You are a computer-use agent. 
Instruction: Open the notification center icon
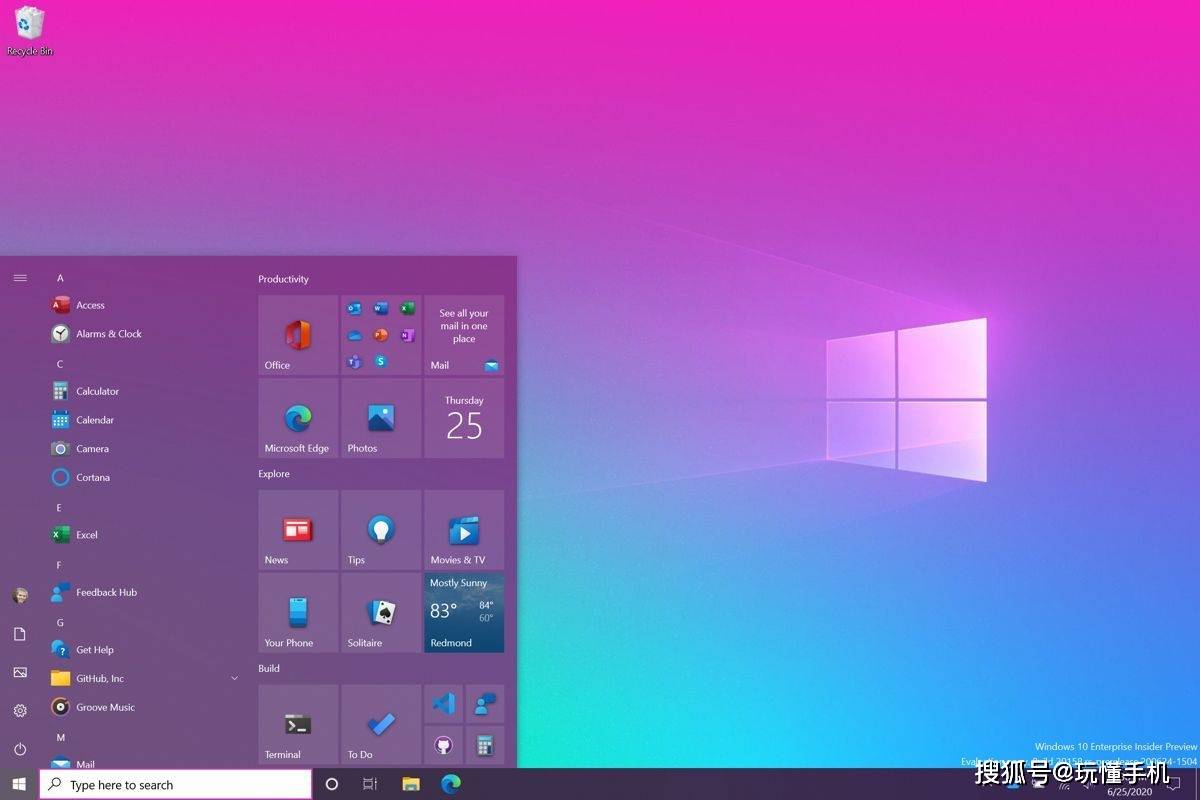click(1174, 785)
